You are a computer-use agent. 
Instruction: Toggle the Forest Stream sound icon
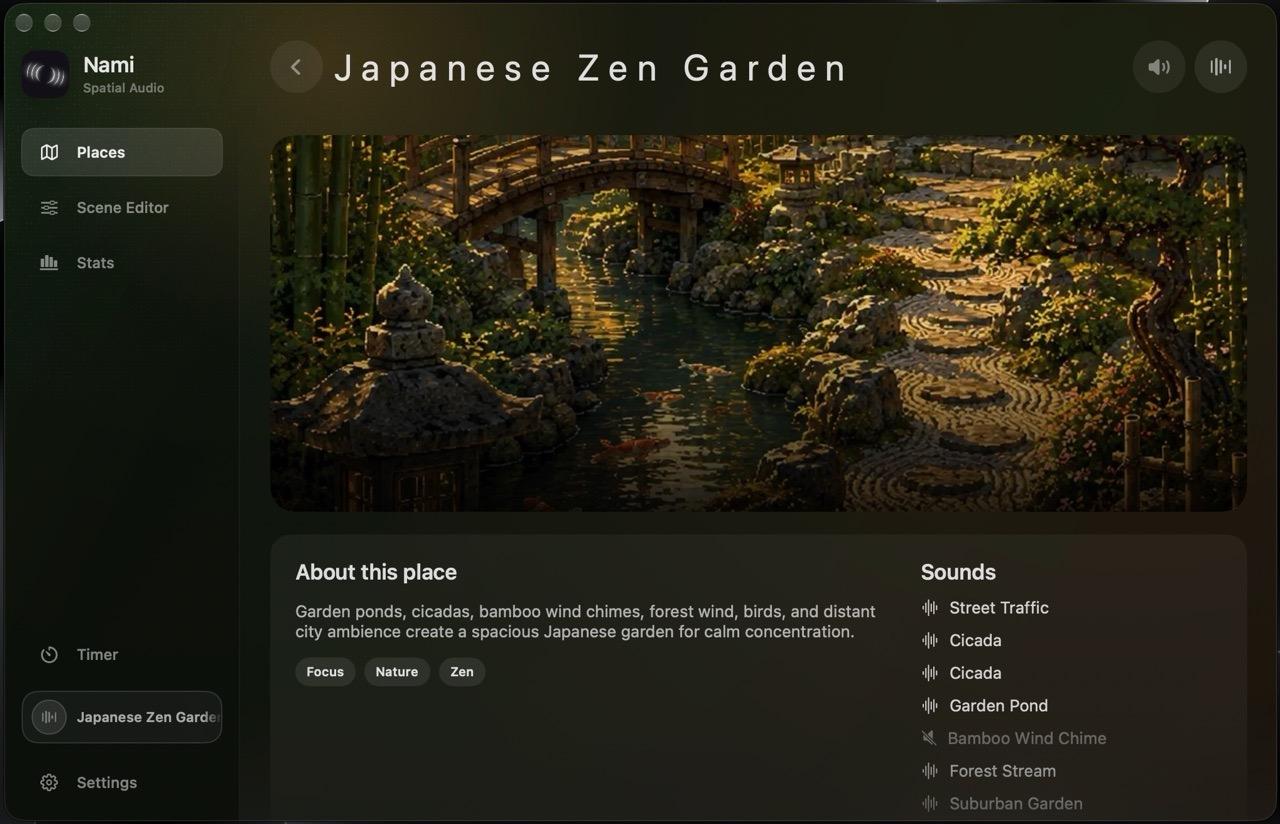[930, 770]
